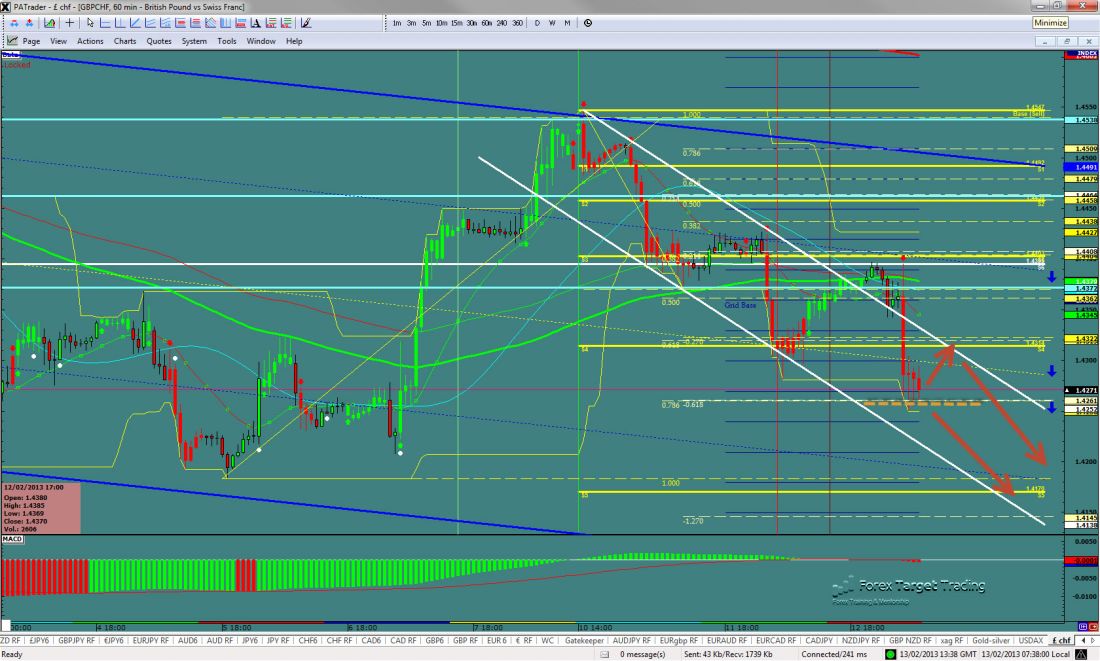Click the chart icon beside Page menu
This screenshot has height=661, width=1100.
point(12,41)
